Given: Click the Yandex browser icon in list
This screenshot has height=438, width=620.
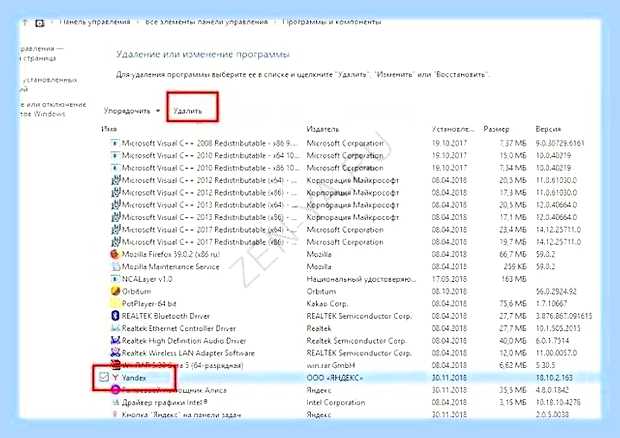Looking at the screenshot, I should pos(115,378).
